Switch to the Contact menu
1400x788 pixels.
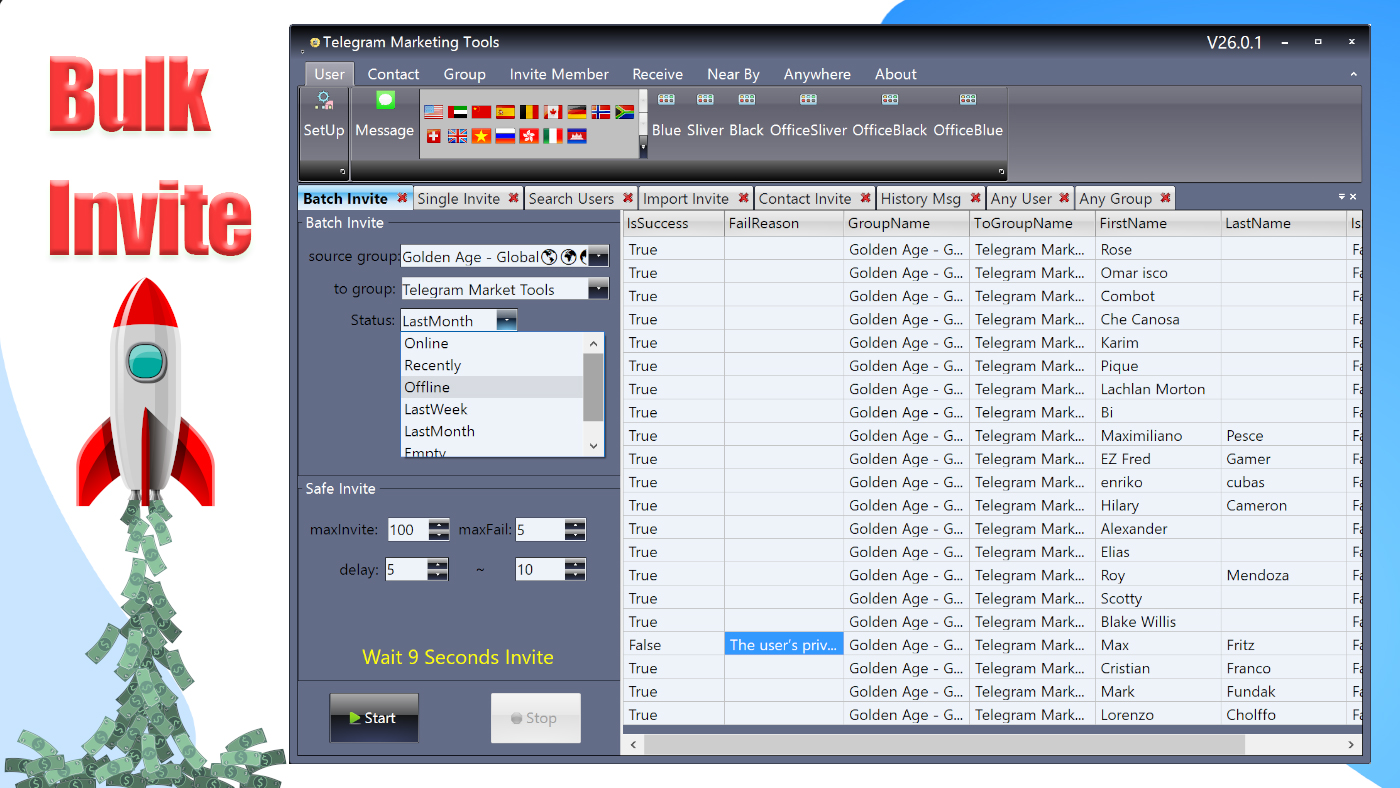pos(393,73)
